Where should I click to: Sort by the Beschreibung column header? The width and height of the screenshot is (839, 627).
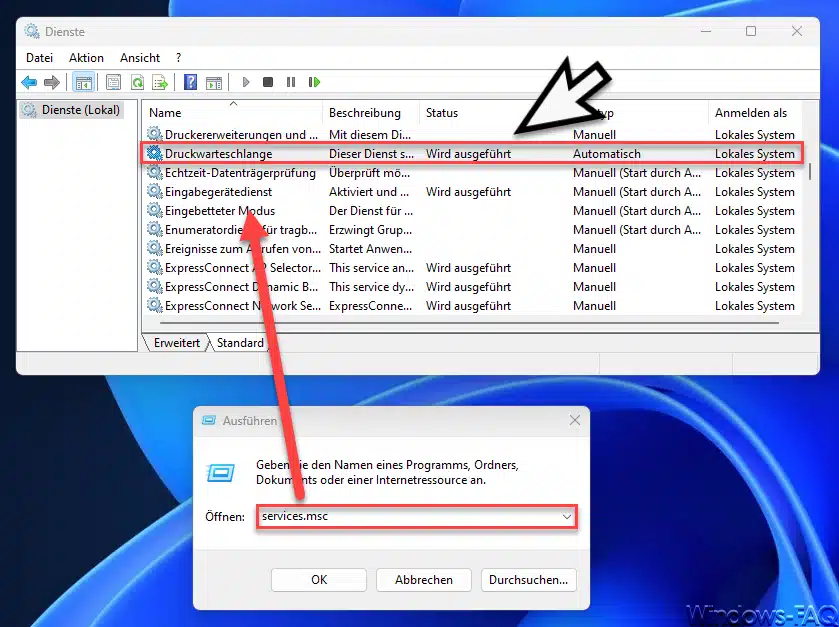point(371,113)
